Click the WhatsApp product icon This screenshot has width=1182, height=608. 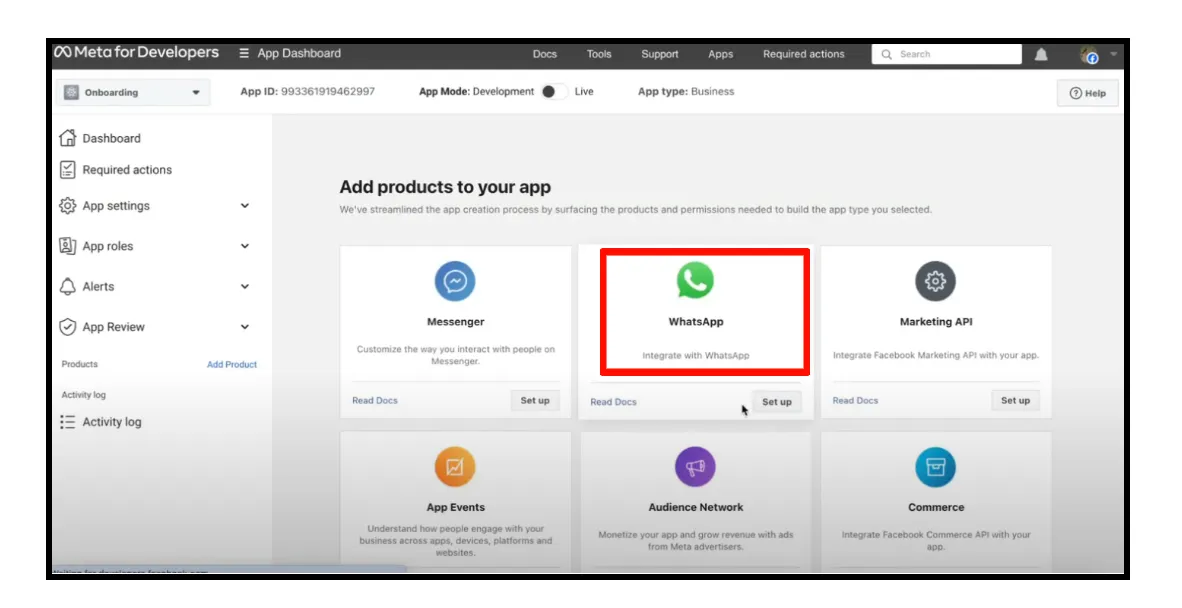[x=695, y=280]
